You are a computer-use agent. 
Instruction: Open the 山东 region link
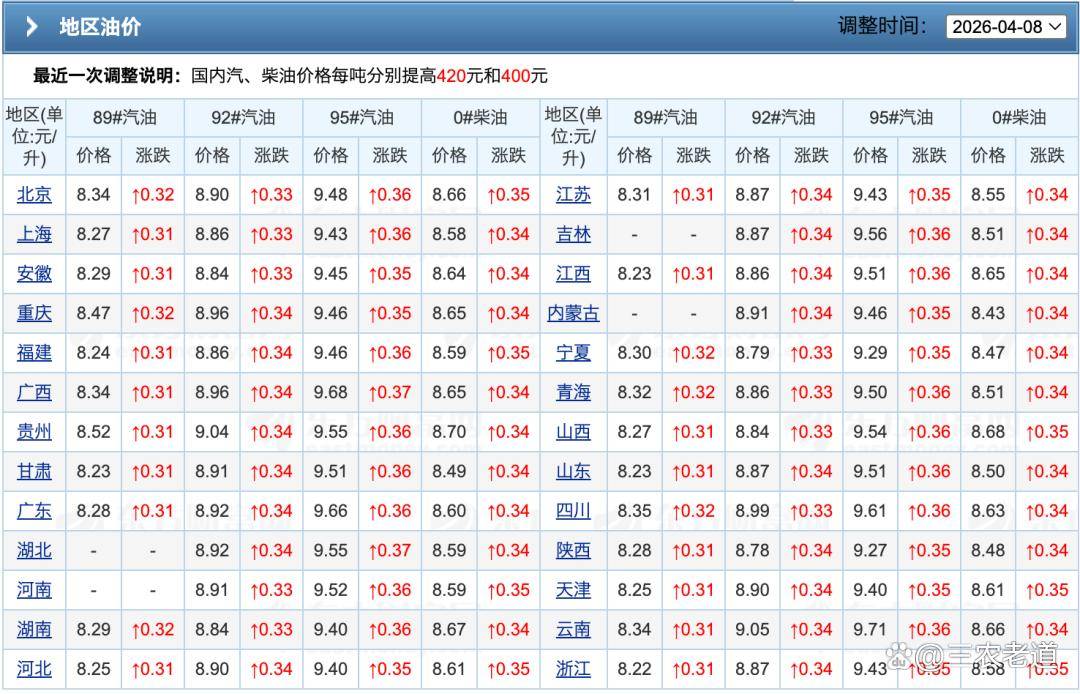click(x=574, y=472)
